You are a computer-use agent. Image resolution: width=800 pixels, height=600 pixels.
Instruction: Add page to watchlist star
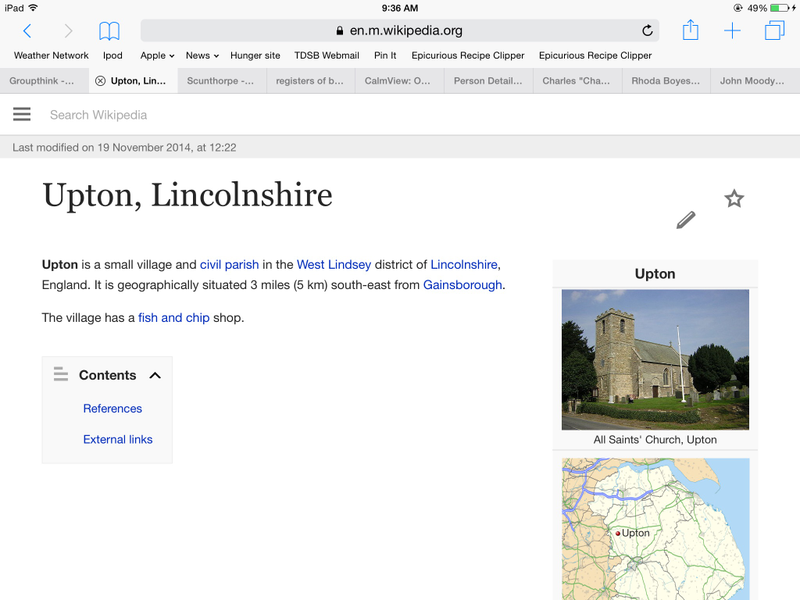tap(734, 198)
